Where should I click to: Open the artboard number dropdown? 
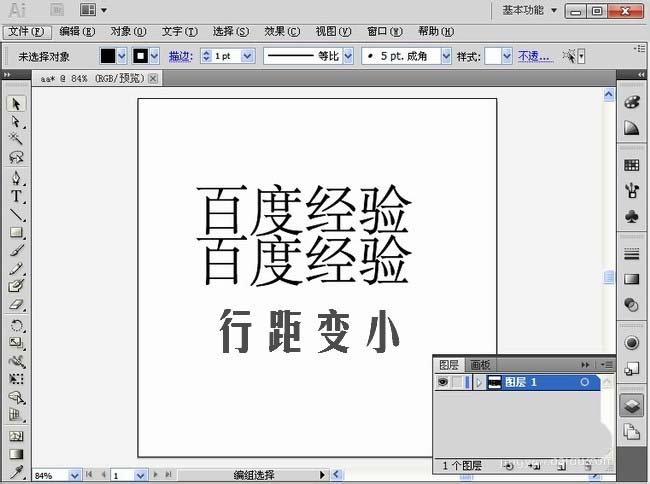pyautogui.click(x=141, y=475)
